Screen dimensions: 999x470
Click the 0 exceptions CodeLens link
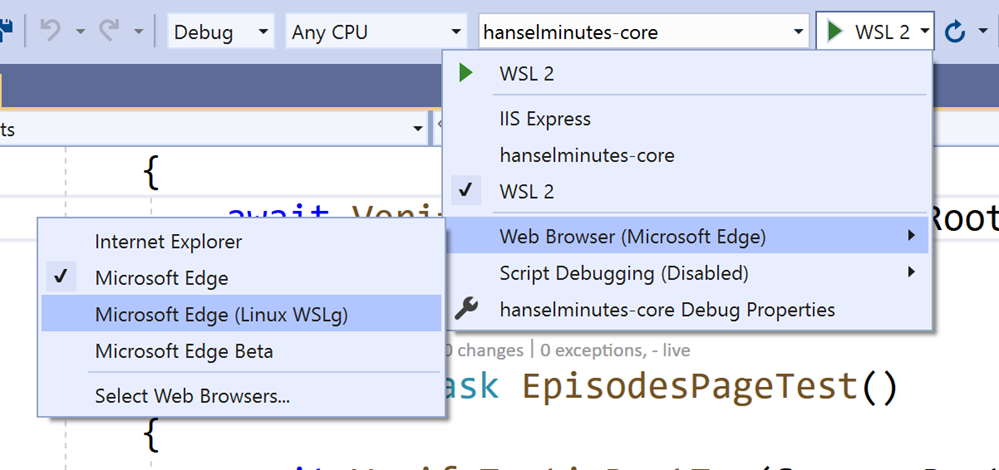point(595,350)
